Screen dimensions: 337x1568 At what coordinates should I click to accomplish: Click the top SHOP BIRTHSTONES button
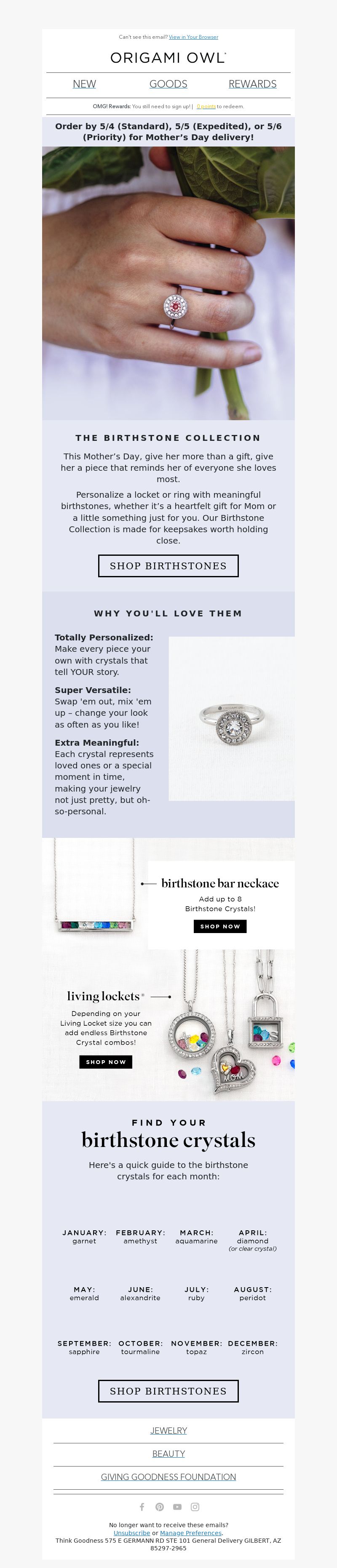pyautogui.click(x=168, y=565)
